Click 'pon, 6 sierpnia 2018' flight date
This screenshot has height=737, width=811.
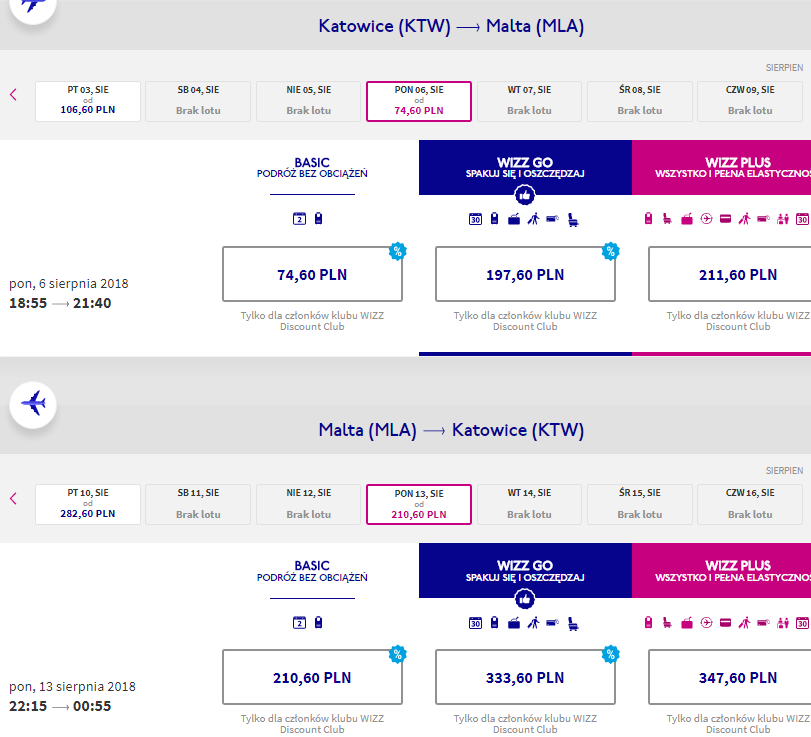coord(69,284)
